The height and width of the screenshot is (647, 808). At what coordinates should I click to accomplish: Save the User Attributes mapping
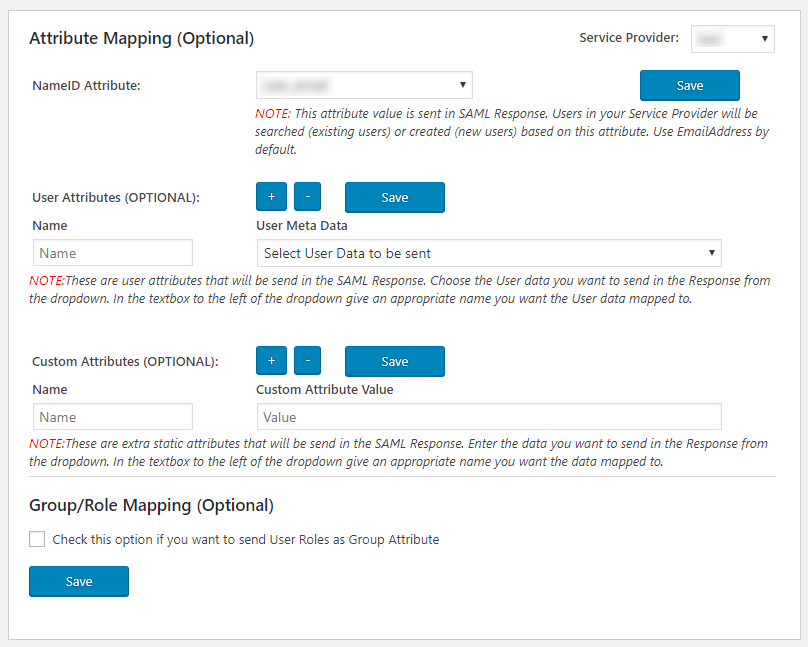(394, 196)
